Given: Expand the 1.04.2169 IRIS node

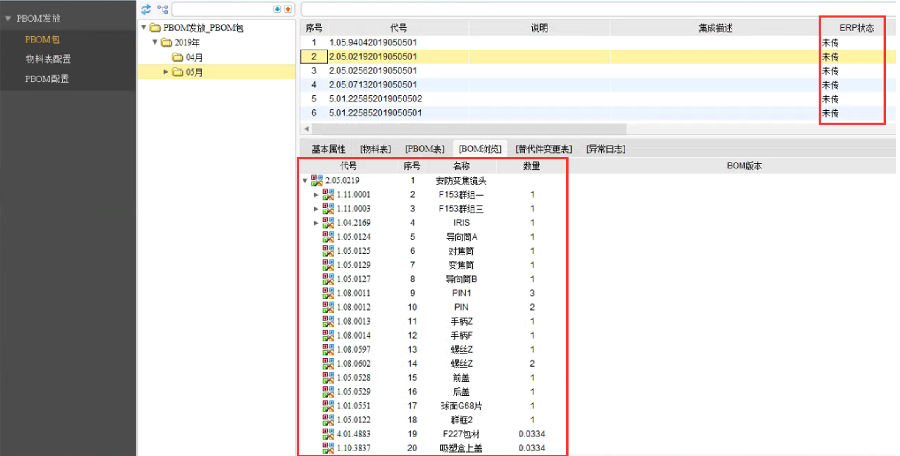Looking at the screenshot, I should coord(316,223).
